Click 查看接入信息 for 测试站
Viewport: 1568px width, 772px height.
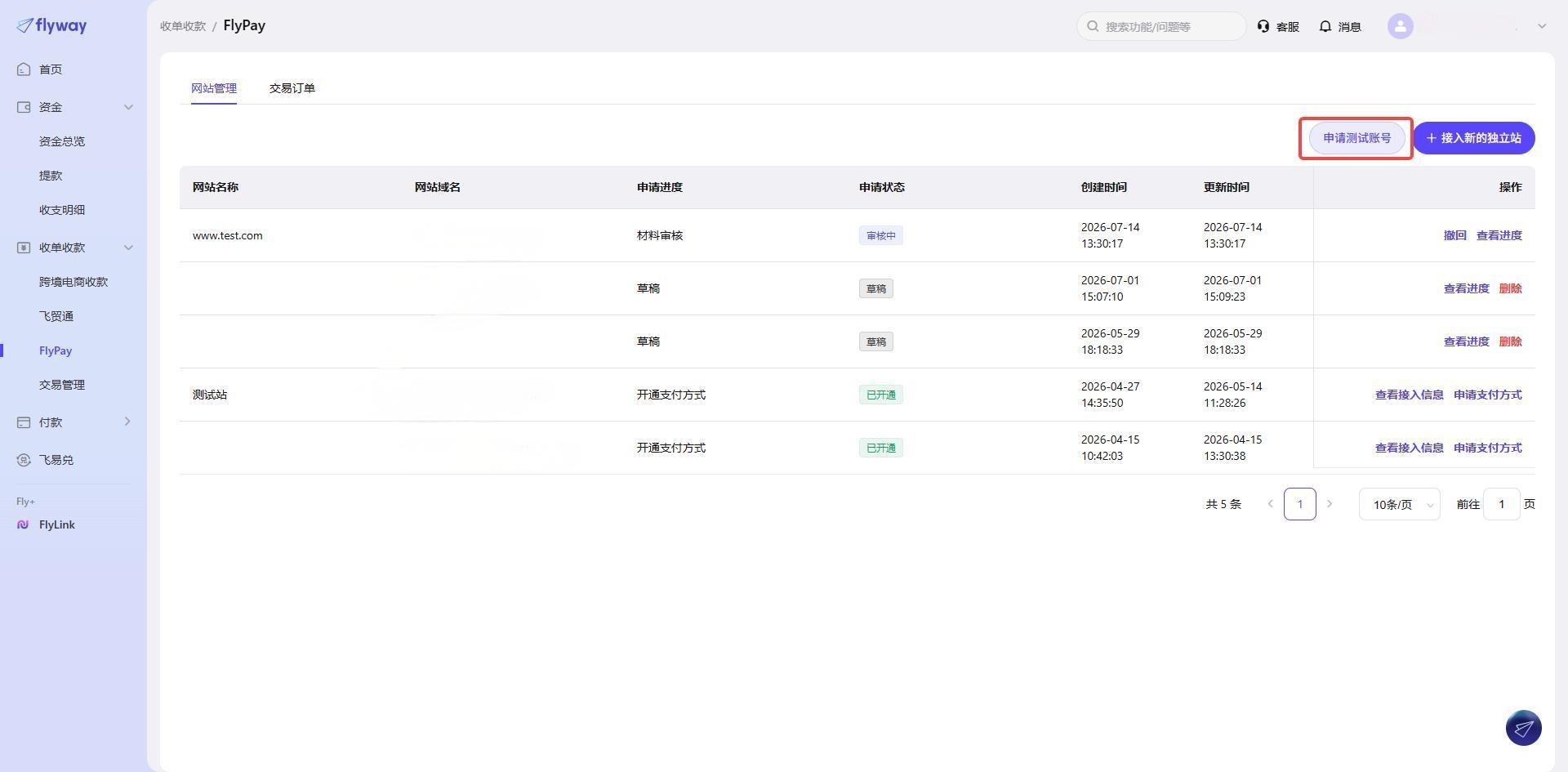point(1410,395)
